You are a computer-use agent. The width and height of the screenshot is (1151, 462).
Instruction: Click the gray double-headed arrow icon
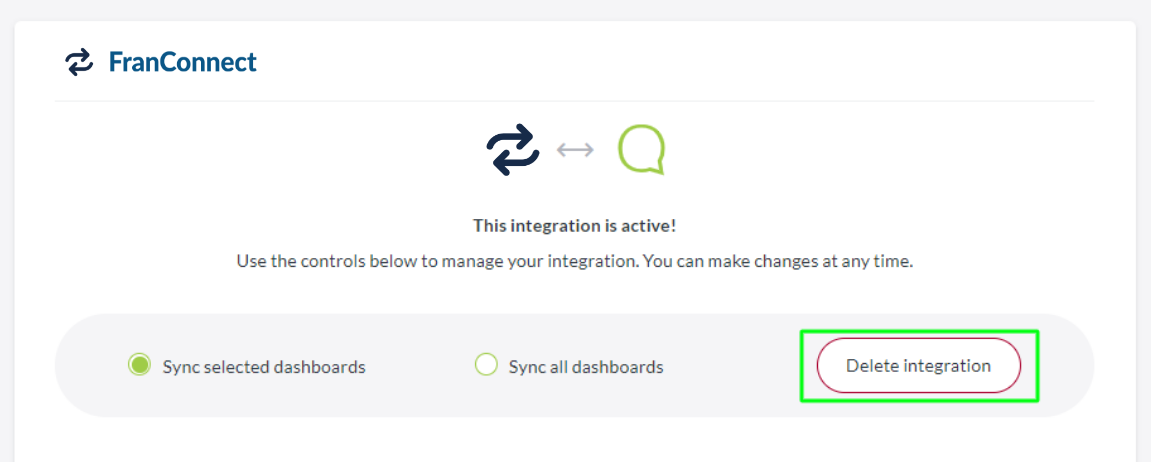[575, 150]
